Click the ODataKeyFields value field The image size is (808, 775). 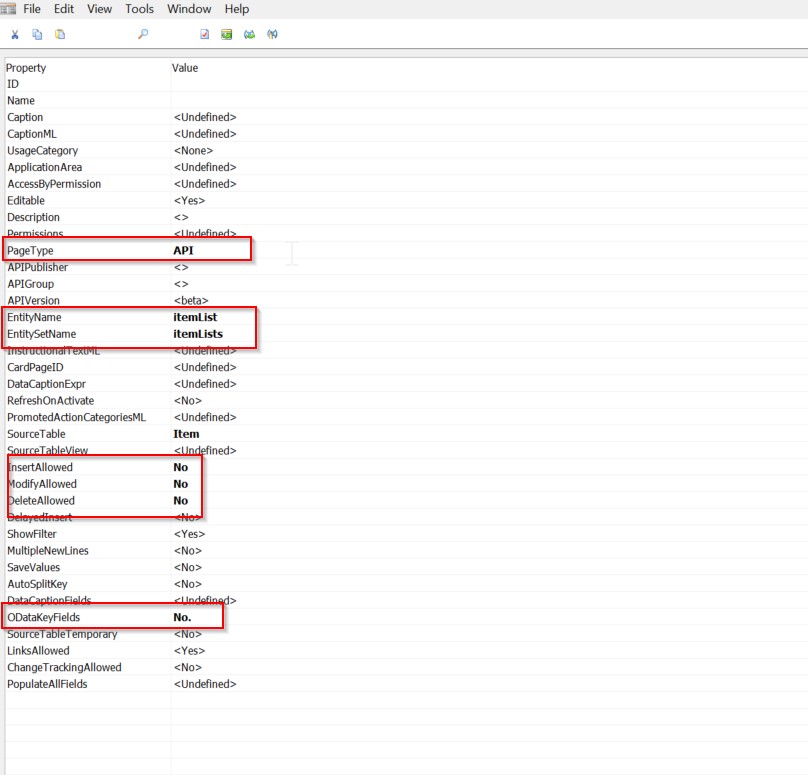click(182, 618)
